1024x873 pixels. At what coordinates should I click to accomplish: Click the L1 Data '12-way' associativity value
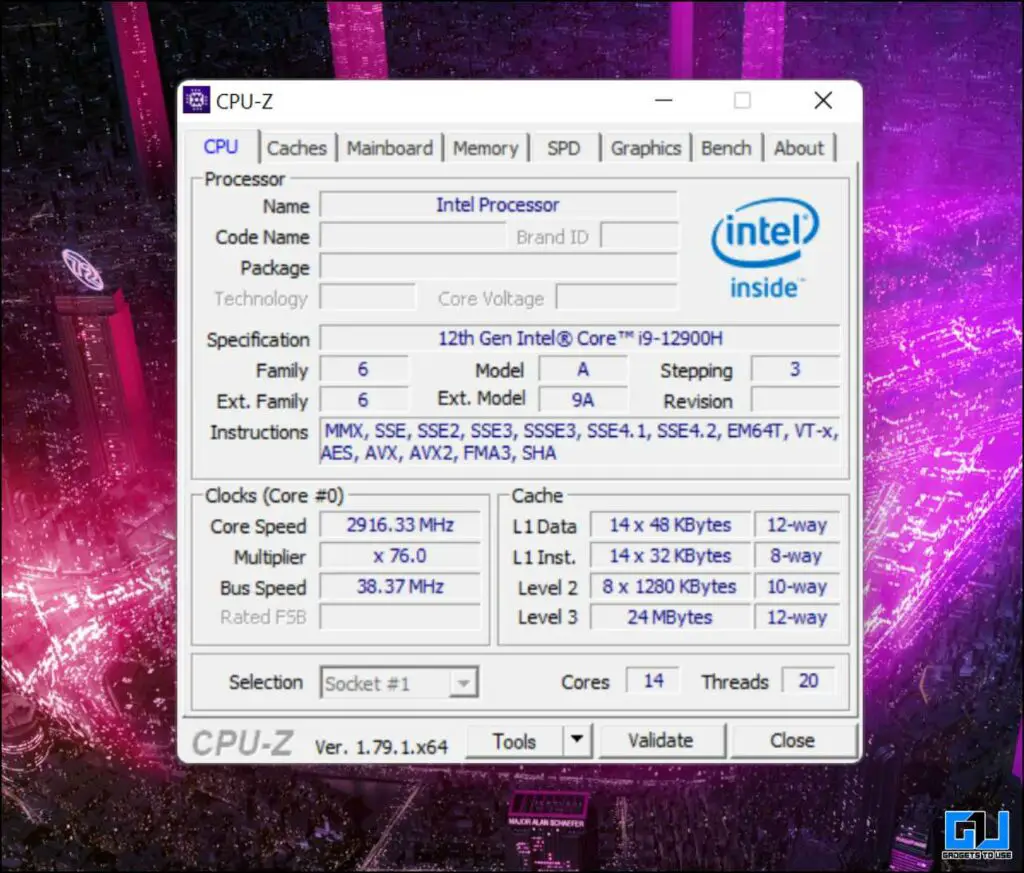pyautogui.click(x=797, y=525)
